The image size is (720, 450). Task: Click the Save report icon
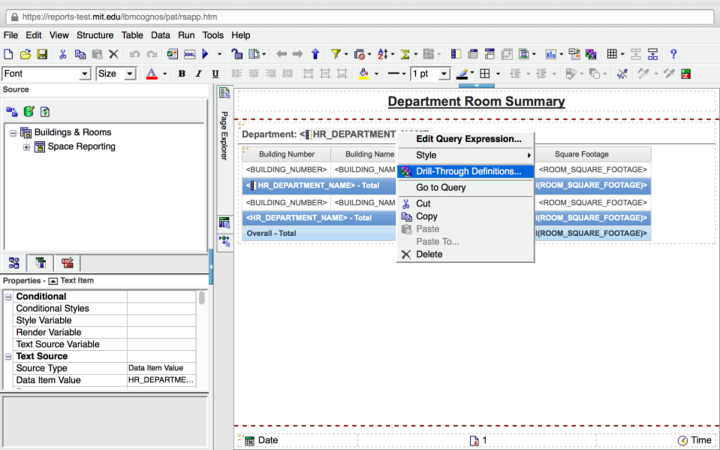pos(43,54)
